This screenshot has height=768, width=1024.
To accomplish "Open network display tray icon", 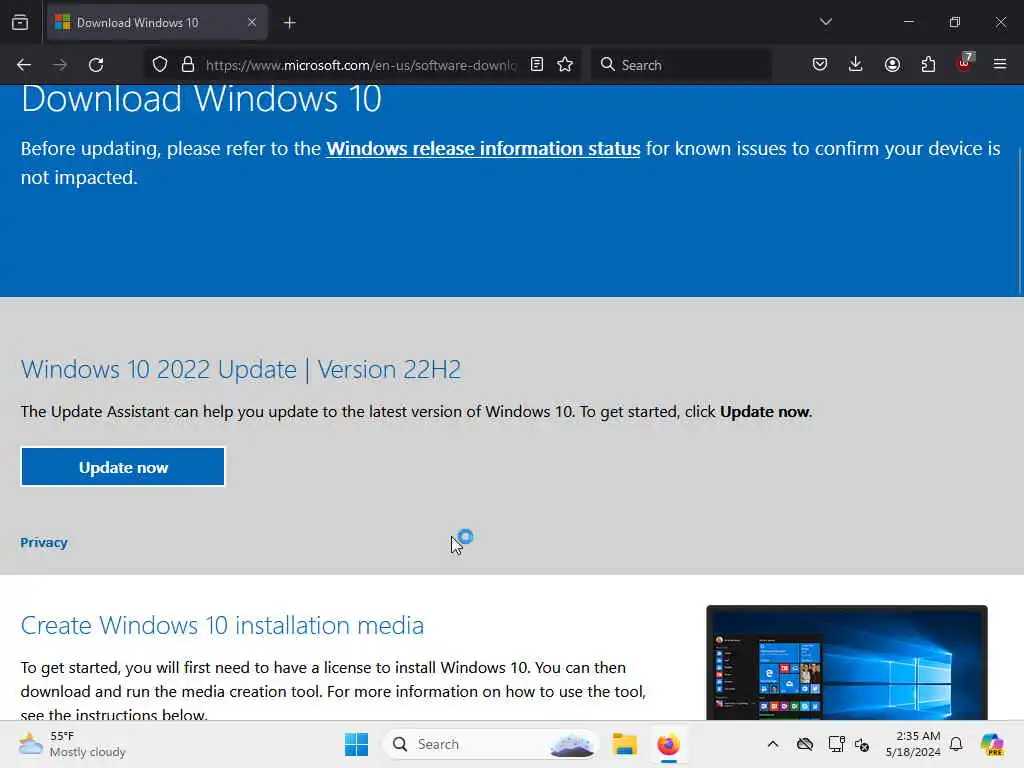I will [837, 744].
